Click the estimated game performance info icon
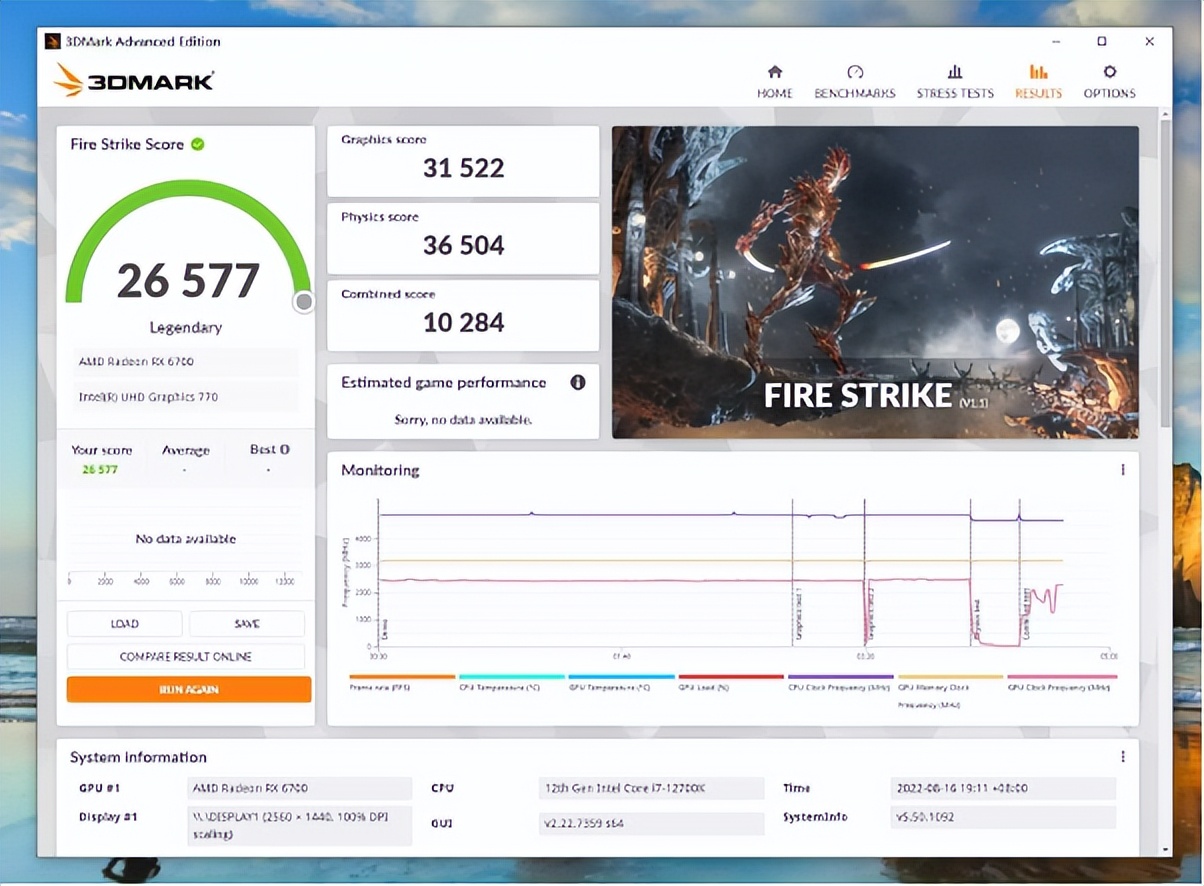 (x=577, y=383)
